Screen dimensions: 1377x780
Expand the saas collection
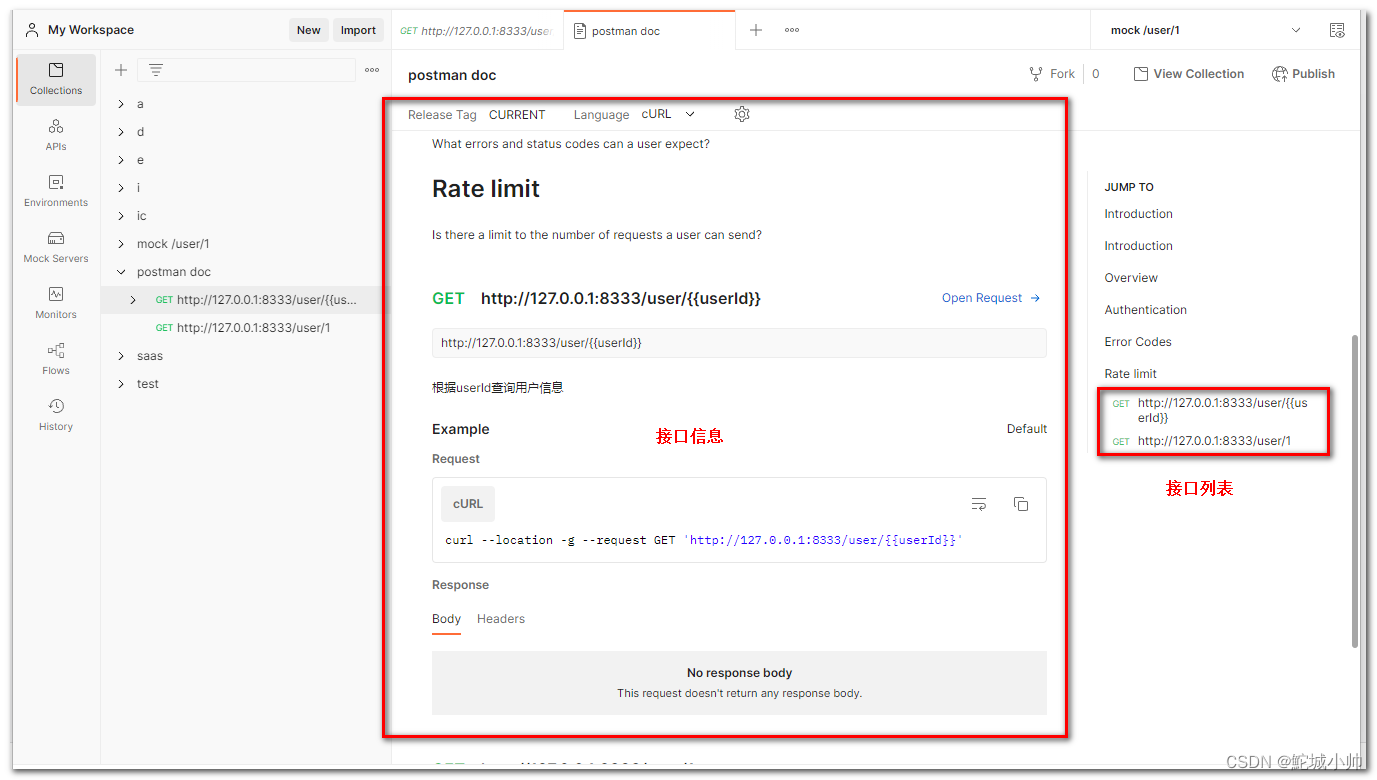(x=121, y=356)
